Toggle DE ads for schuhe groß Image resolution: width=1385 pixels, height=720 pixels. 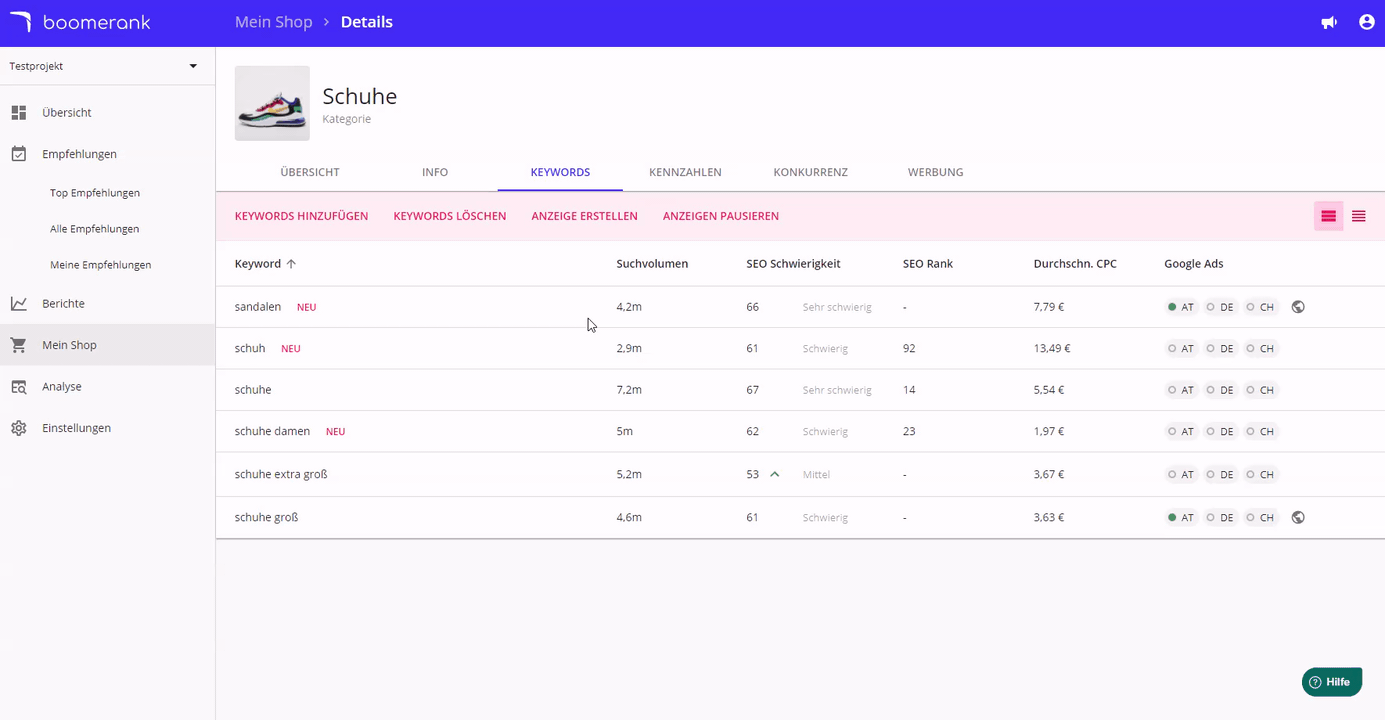point(1220,518)
